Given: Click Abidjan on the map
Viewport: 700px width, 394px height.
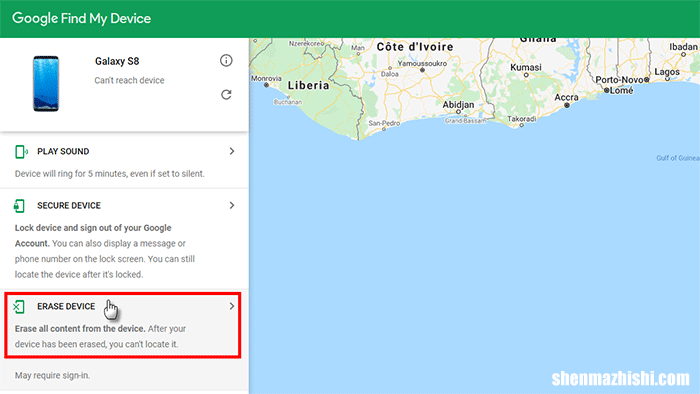Looking at the screenshot, I should tap(458, 105).
